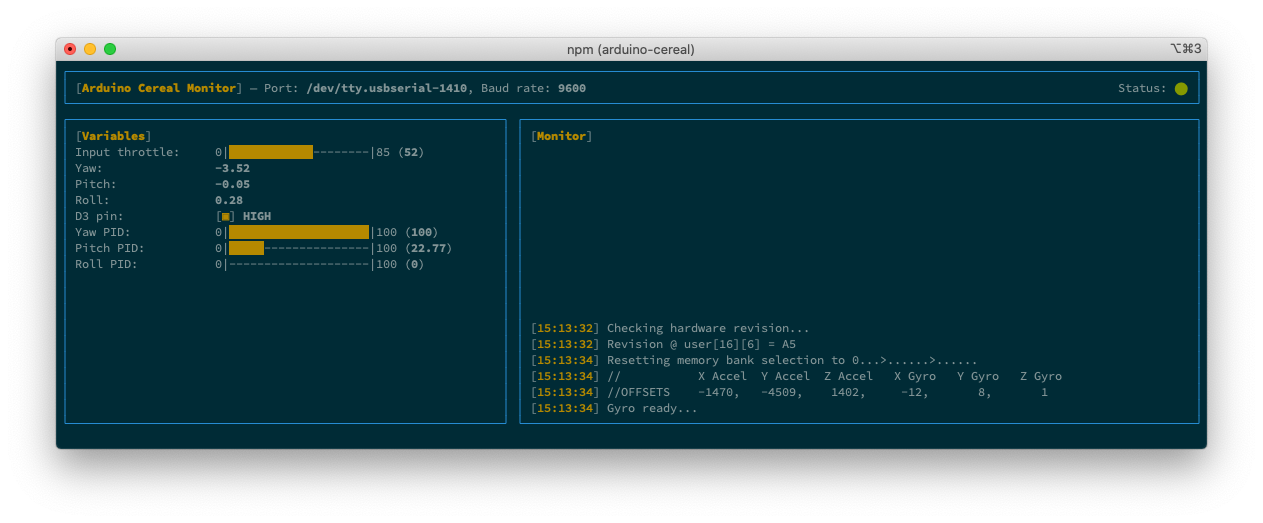Click the Arduino Cereal Monitor heading
The image size is (1263, 523).
point(159,88)
